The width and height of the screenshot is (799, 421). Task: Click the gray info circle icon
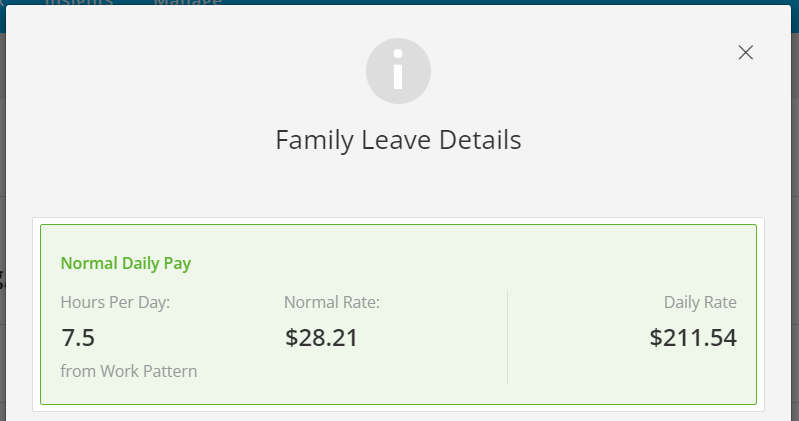398,71
